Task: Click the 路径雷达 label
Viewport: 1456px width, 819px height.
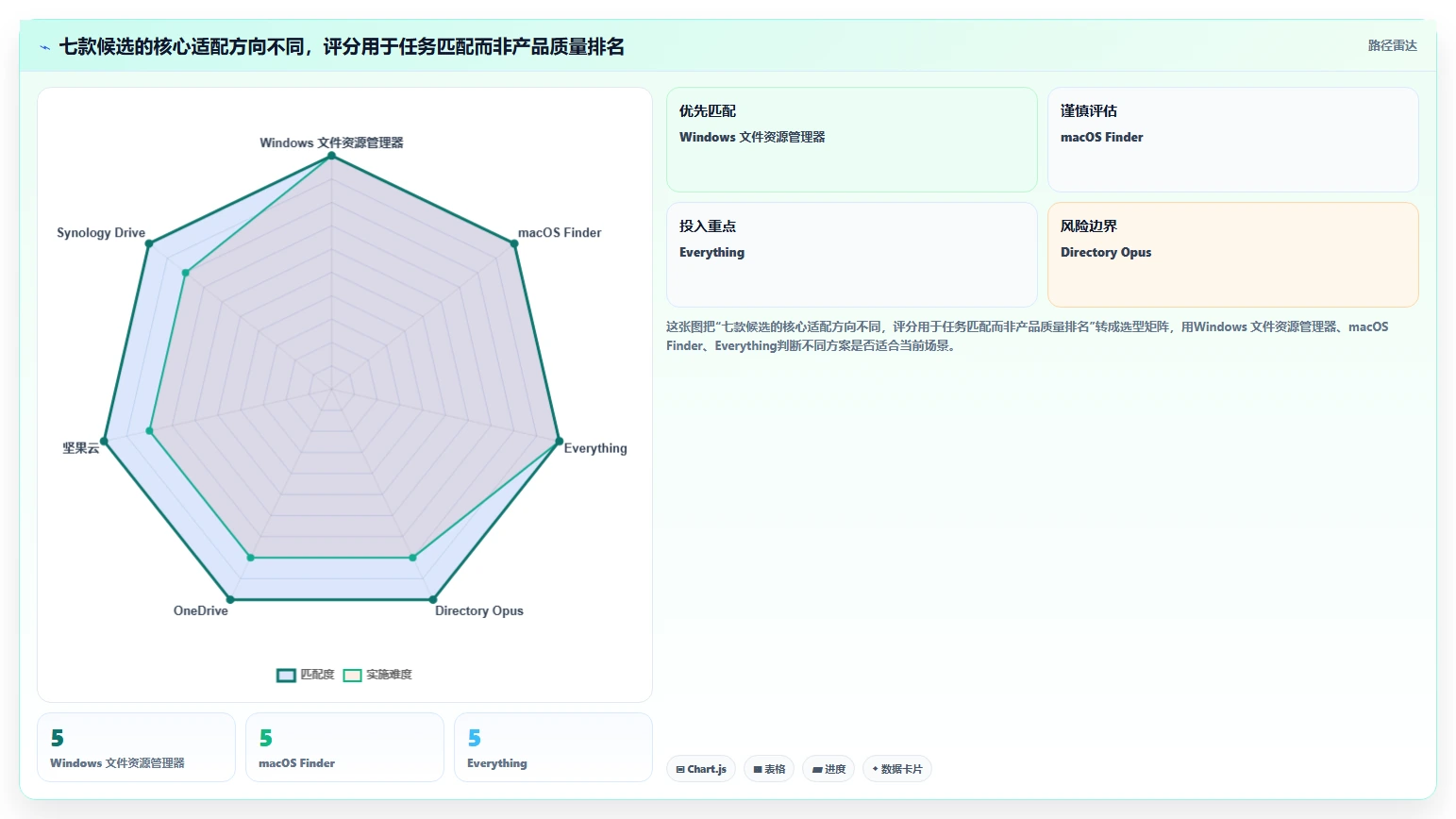Action: [x=1392, y=45]
